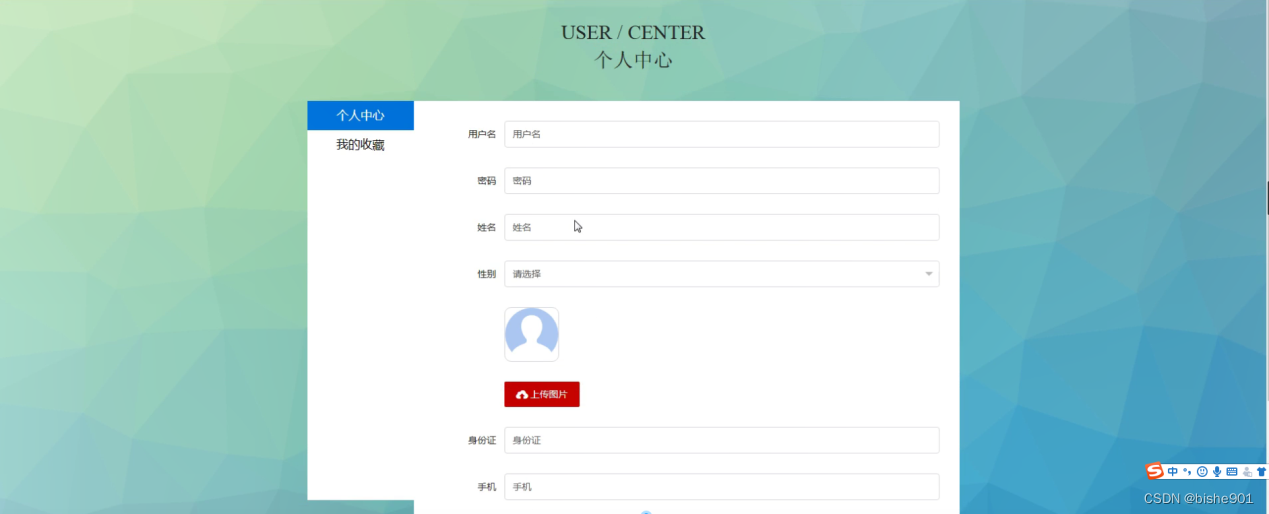Open the soft keyboard icon
1269x514 pixels.
(1231, 472)
